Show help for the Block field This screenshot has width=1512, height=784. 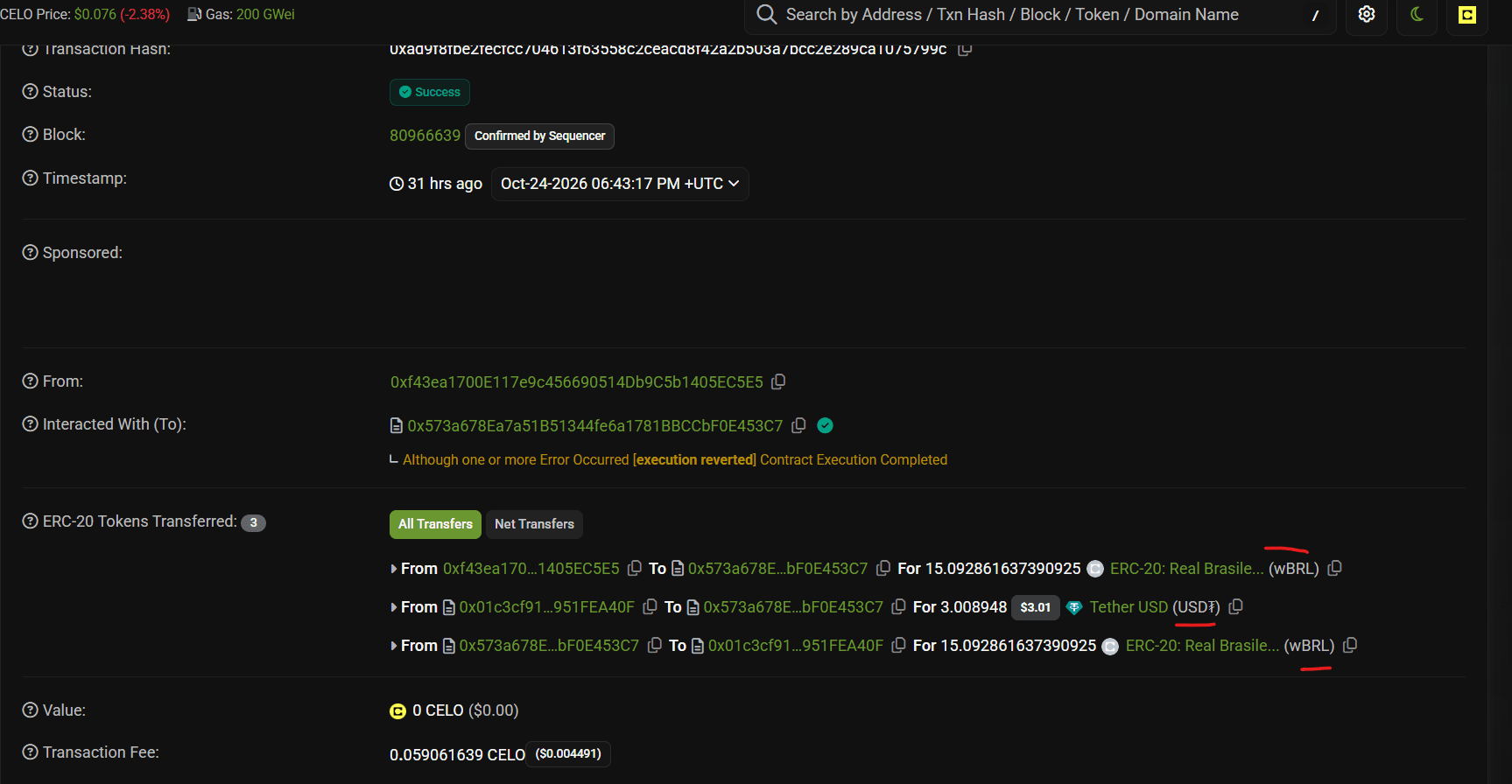[x=30, y=134]
